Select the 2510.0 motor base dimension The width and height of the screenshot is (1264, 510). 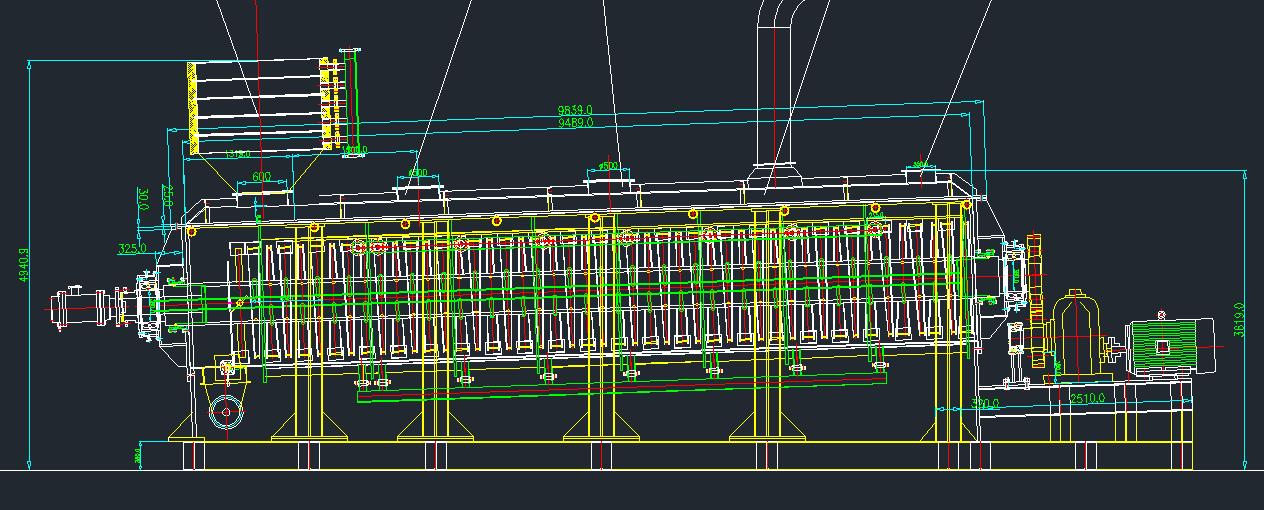click(x=1087, y=398)
